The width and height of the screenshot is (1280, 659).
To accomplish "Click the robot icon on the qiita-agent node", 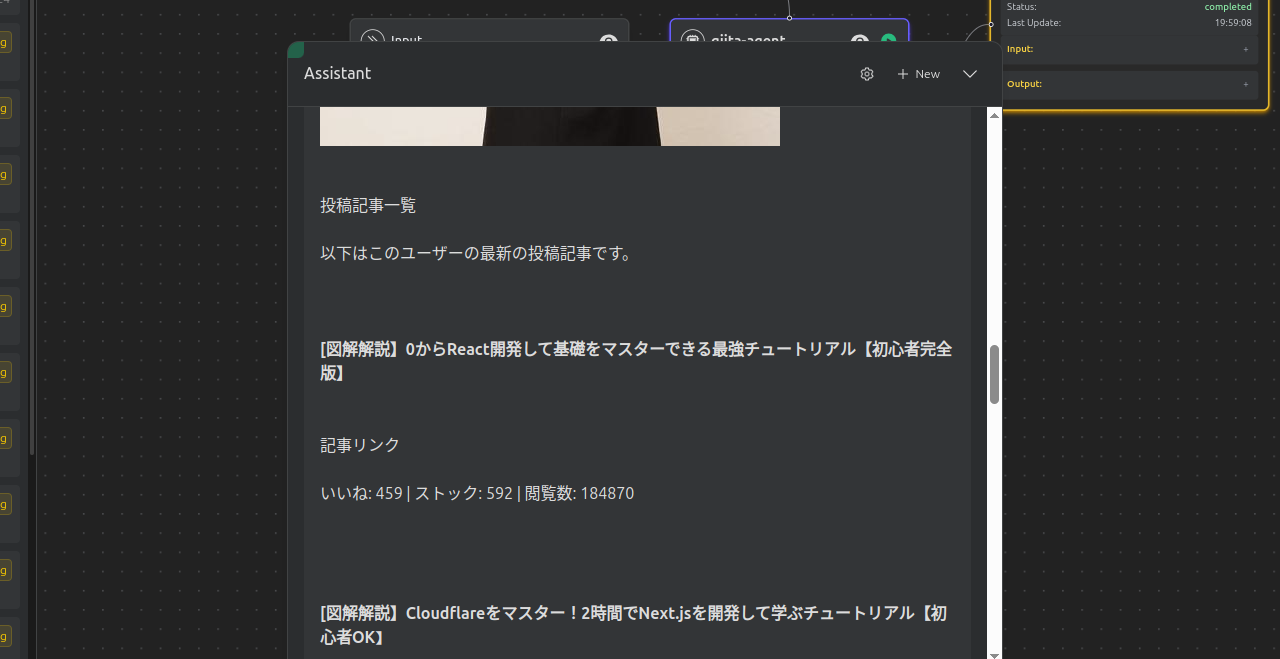I will [x=692, y=41].
